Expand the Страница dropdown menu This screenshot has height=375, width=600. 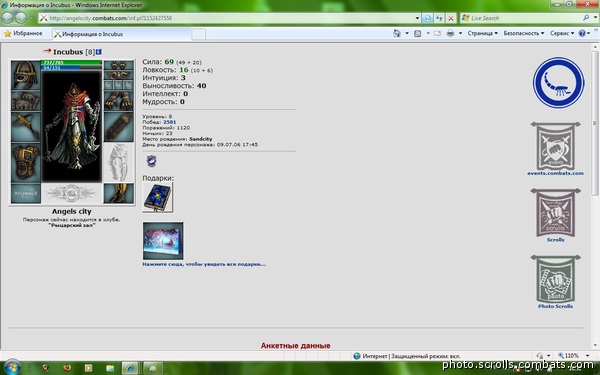click(483, 33)
